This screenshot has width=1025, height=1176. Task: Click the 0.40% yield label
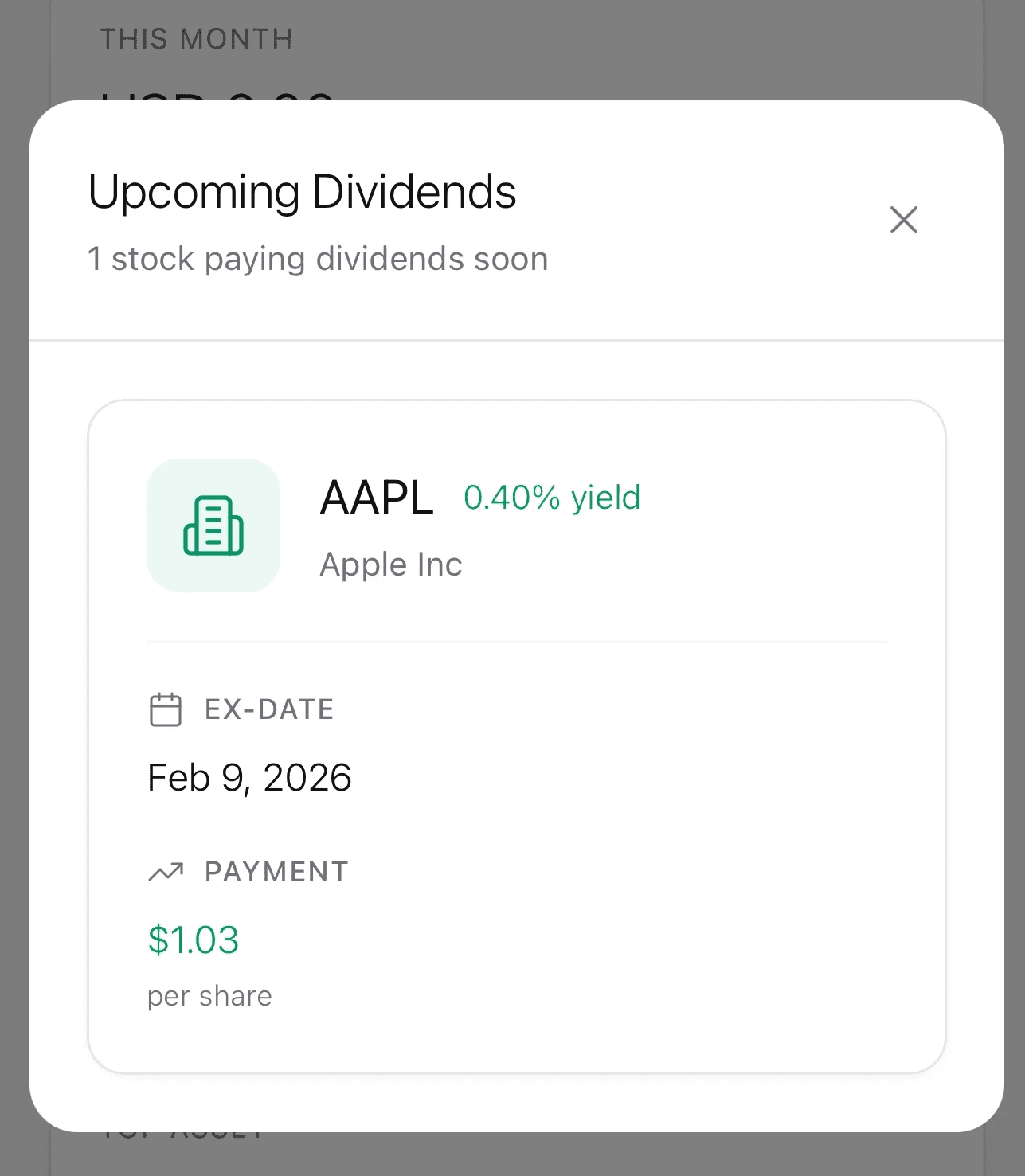pyautogui.click(x=552, y=498)
